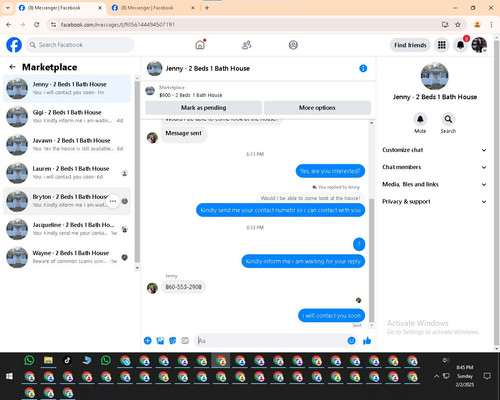Open the Friends icon in top navigation
Viewport: 500px width, 400px height.
click(247, 45)
